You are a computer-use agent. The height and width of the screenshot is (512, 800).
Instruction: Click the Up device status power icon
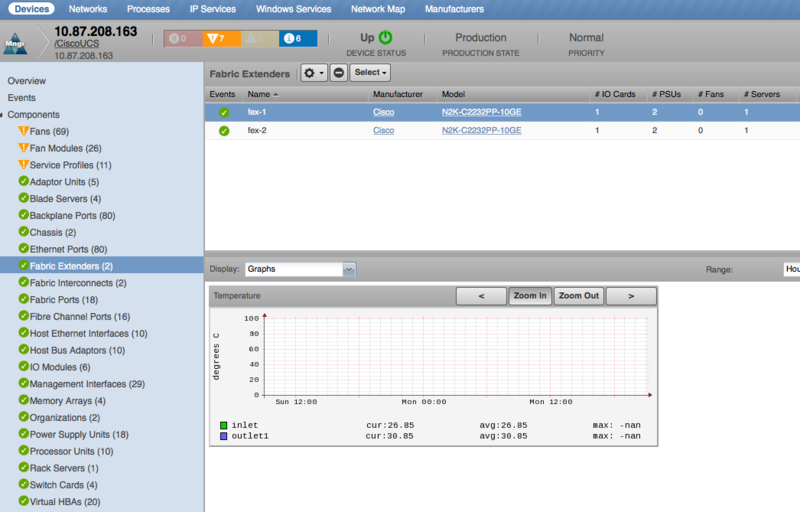[386, 37]
